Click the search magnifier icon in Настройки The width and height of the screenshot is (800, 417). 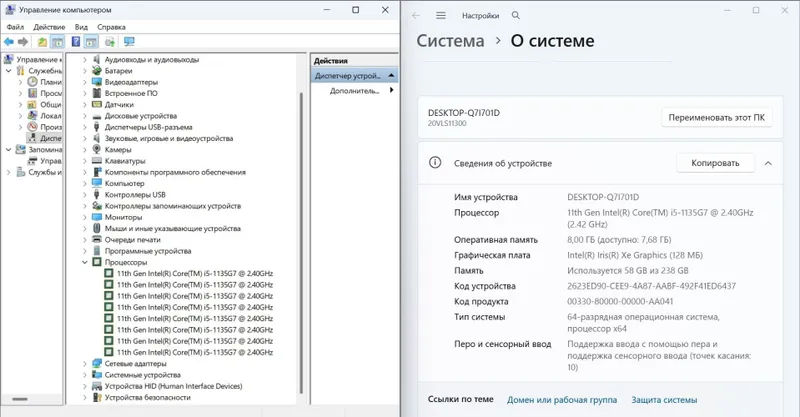(x=516, y=16)
